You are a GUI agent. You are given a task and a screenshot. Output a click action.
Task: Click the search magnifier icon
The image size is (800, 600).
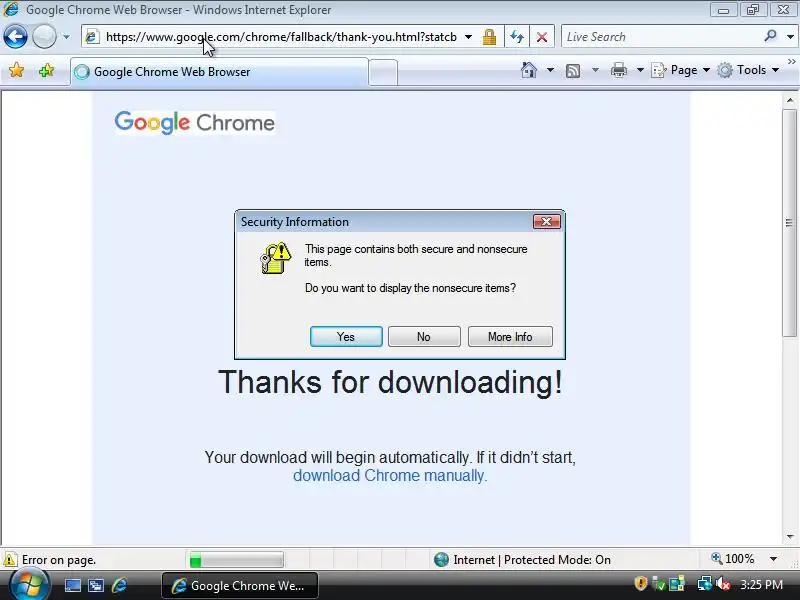coord(770,36)
